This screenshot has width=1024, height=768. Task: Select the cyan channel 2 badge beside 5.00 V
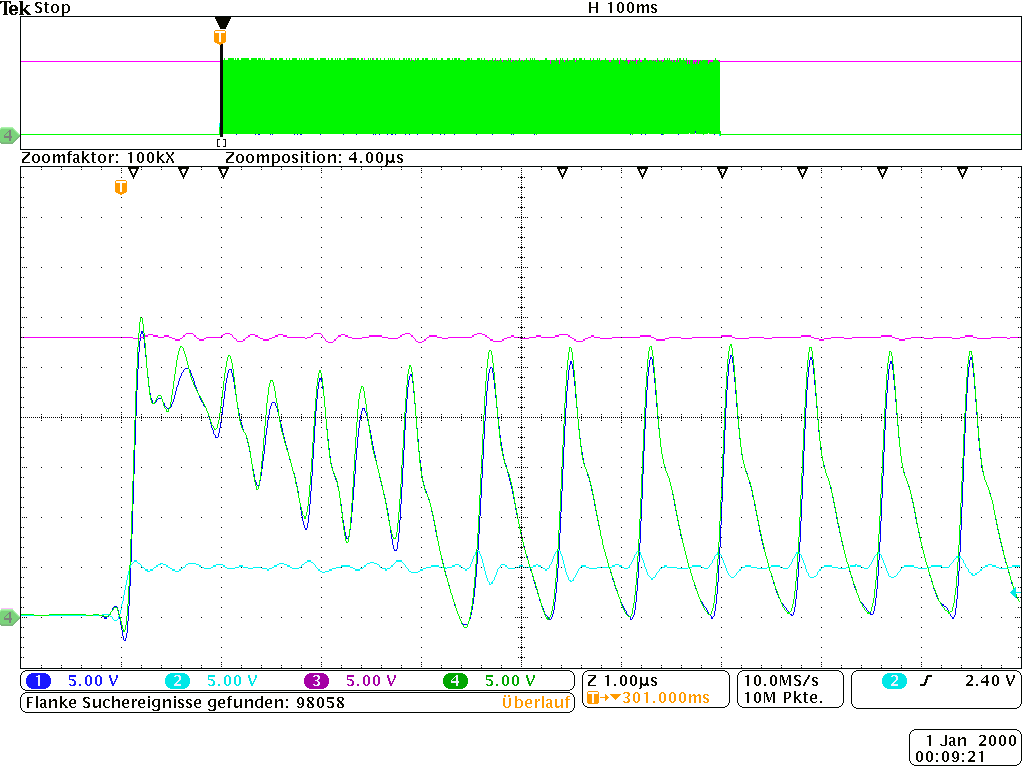(177, 681)
